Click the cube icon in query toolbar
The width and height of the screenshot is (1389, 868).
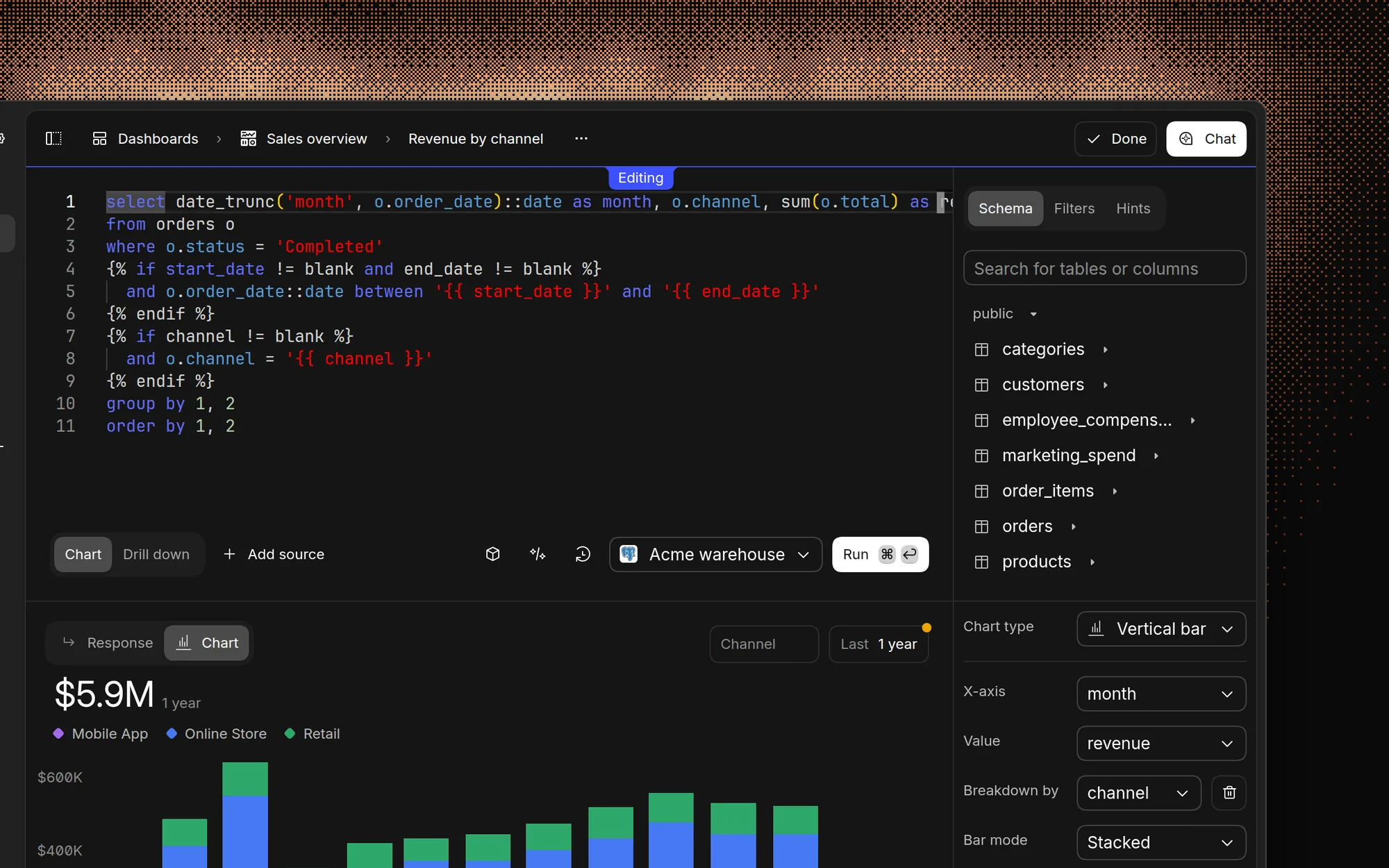pyautogui.click(x=493, y=554)
